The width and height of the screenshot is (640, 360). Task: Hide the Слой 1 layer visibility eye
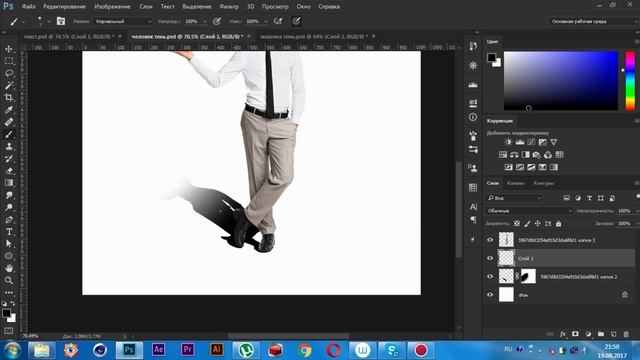(x=490, y=258)
